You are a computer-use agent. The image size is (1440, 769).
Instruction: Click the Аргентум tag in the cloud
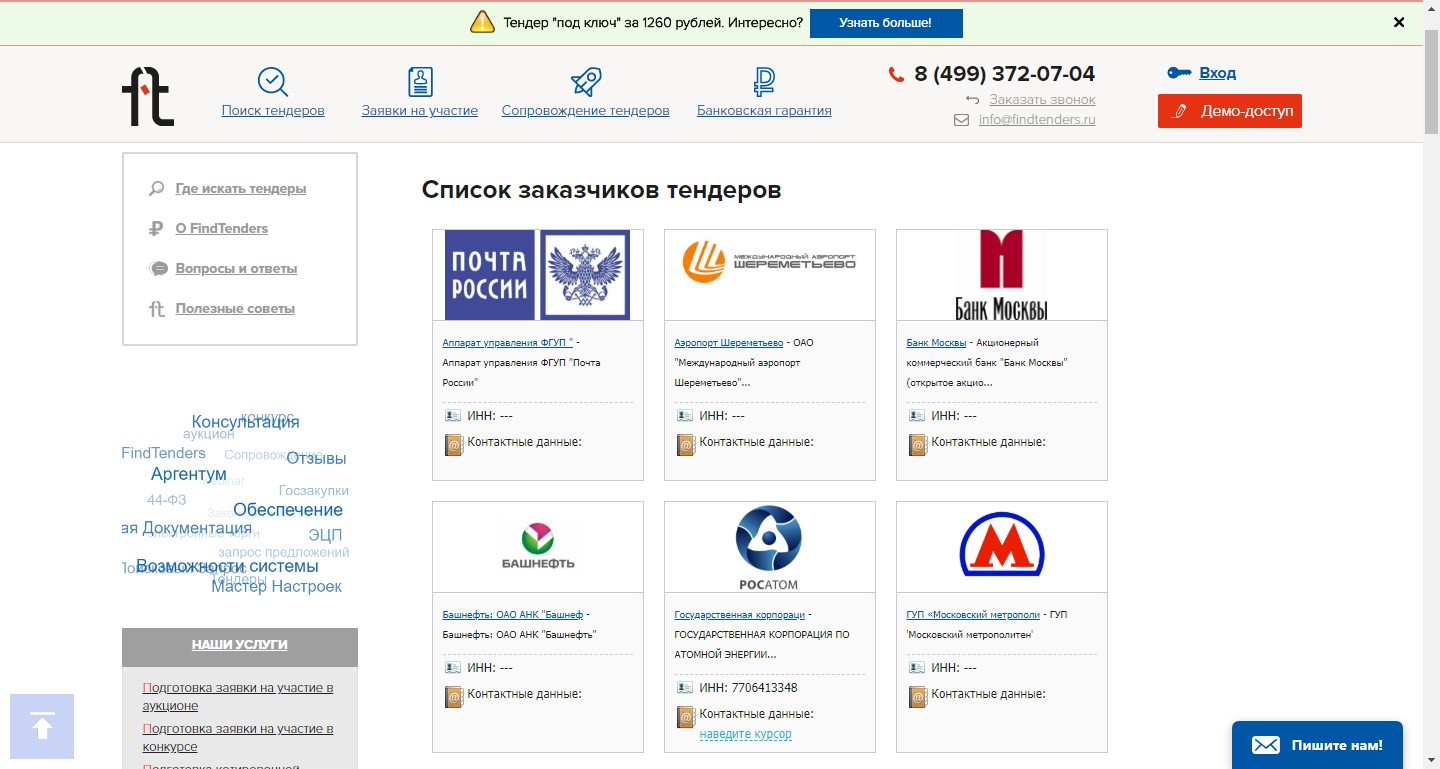(189, 474)
